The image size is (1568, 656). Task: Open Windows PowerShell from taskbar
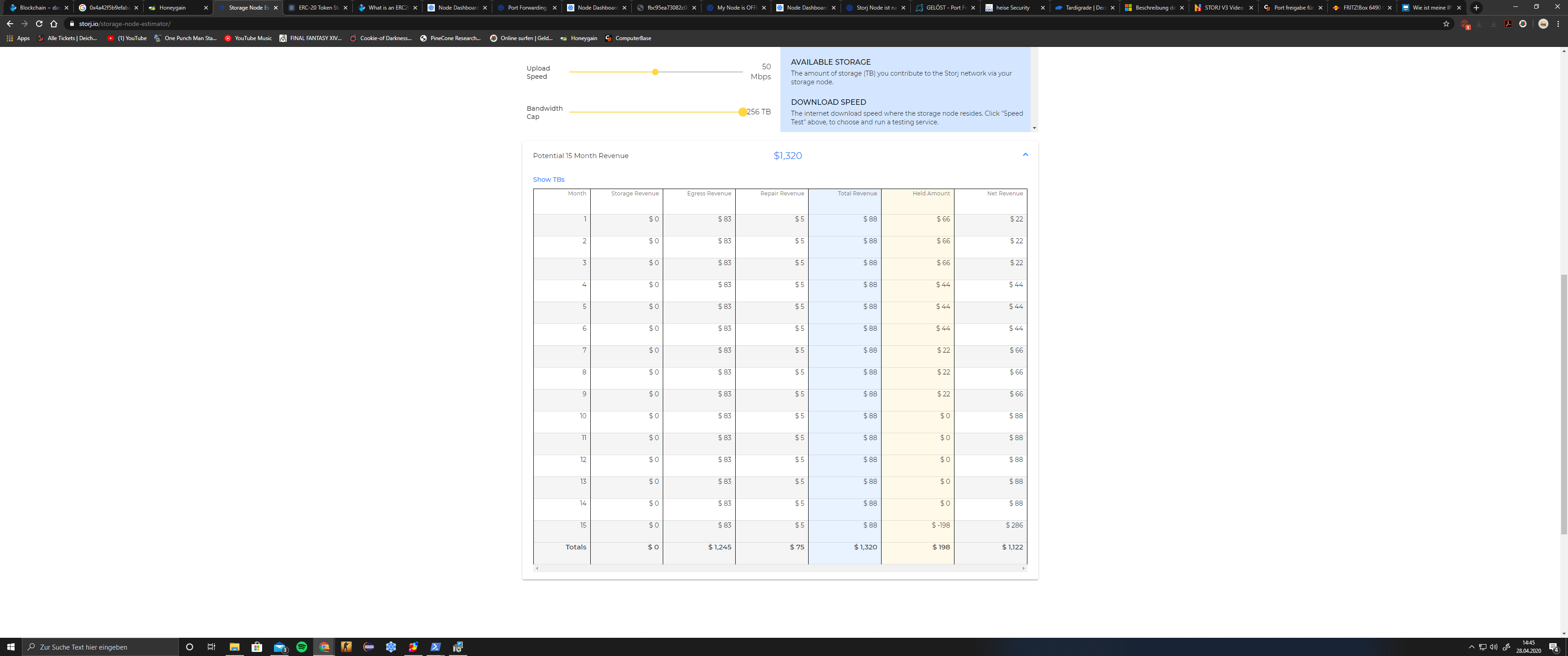[435, 647]
